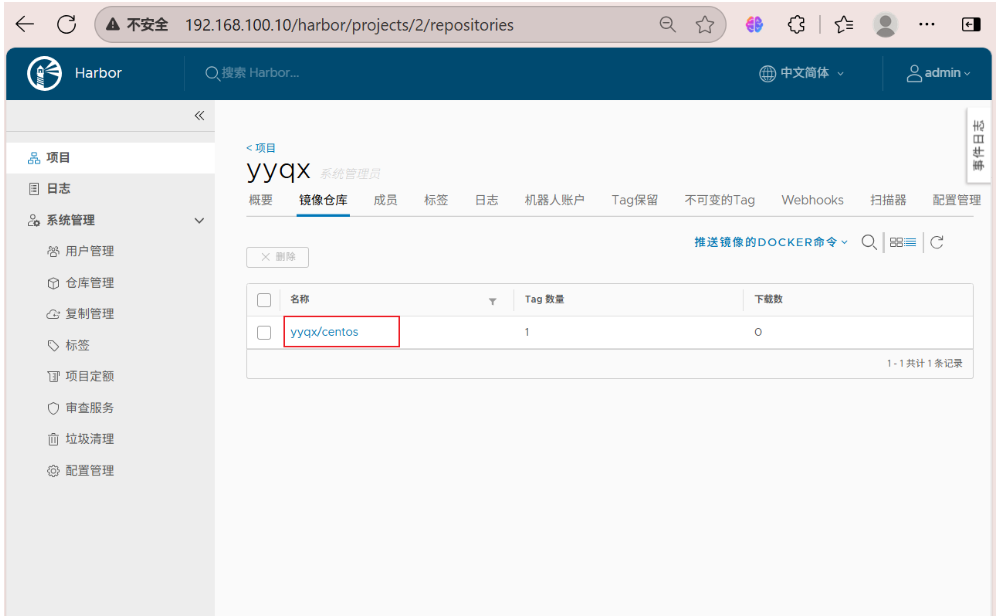Image resolution: width=1000 pixels, height=616 pixels.
Task: Bookmark the page with the star icon
Action: (705, 25)
